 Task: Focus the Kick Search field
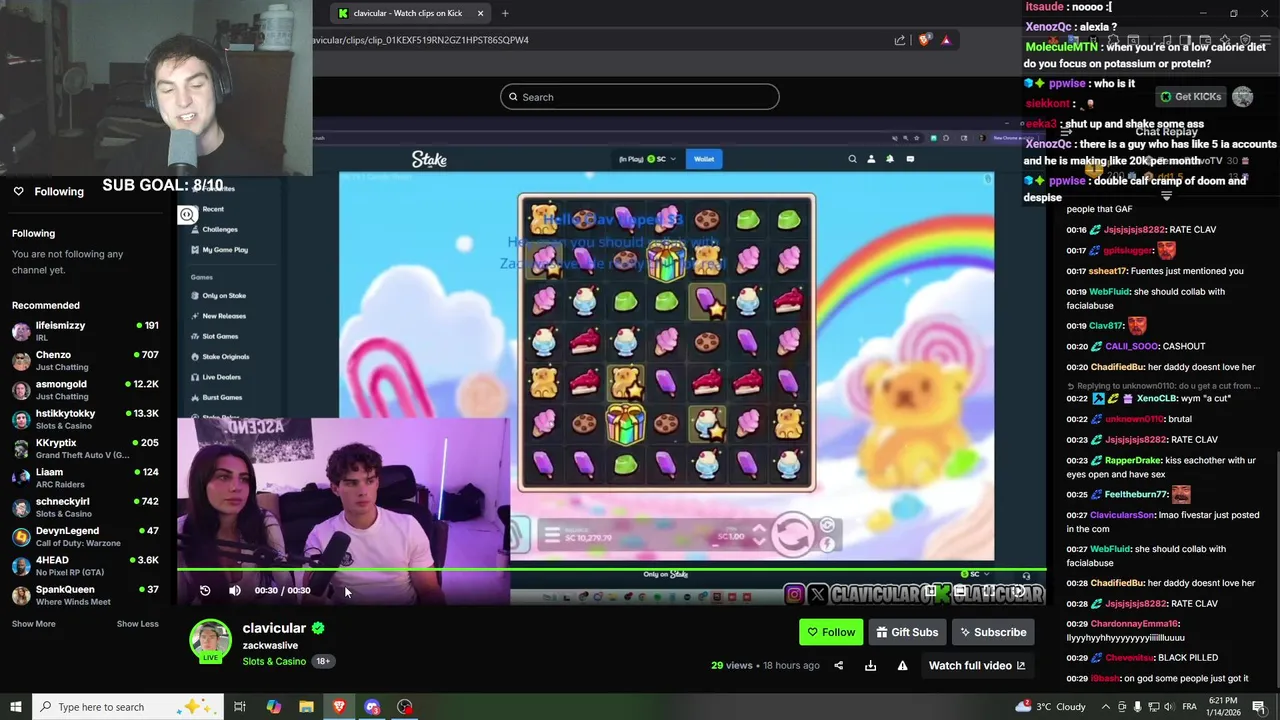[x=640, y=97]
